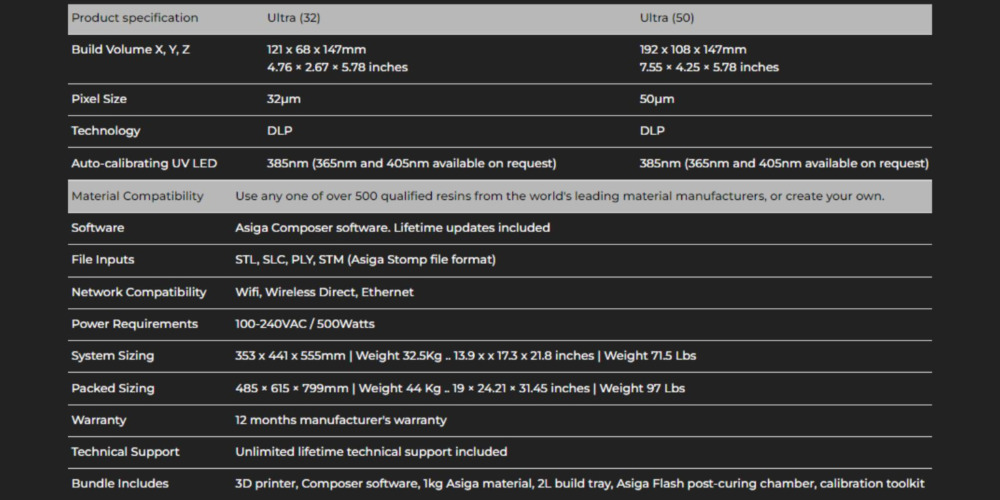
Task: Select the Ultra (50) column header
Action: (666, 18)
